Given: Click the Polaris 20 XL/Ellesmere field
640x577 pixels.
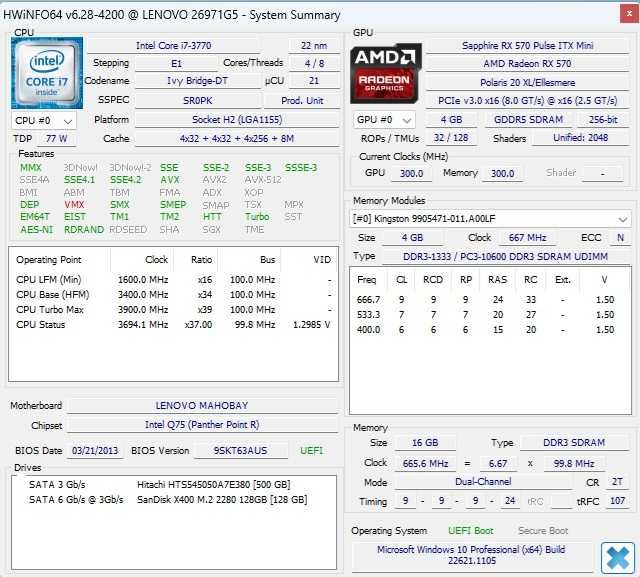Looking at the screenshot, I should coord(527,82).
